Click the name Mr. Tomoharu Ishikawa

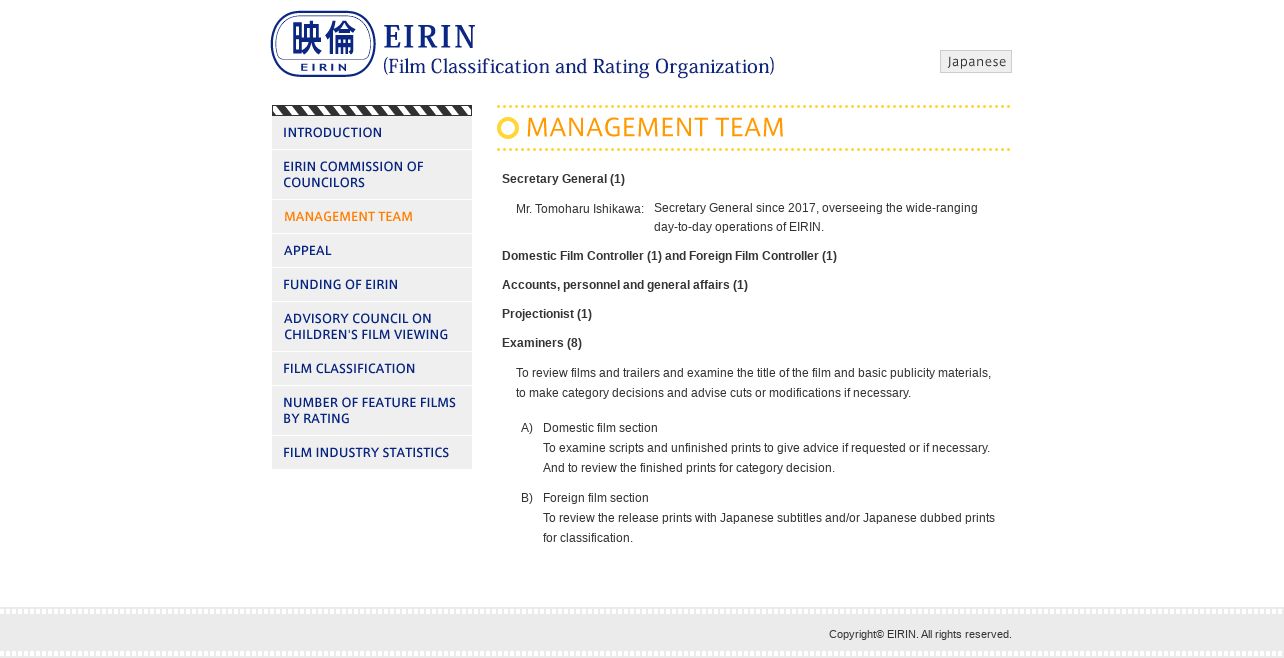[580, 209]
